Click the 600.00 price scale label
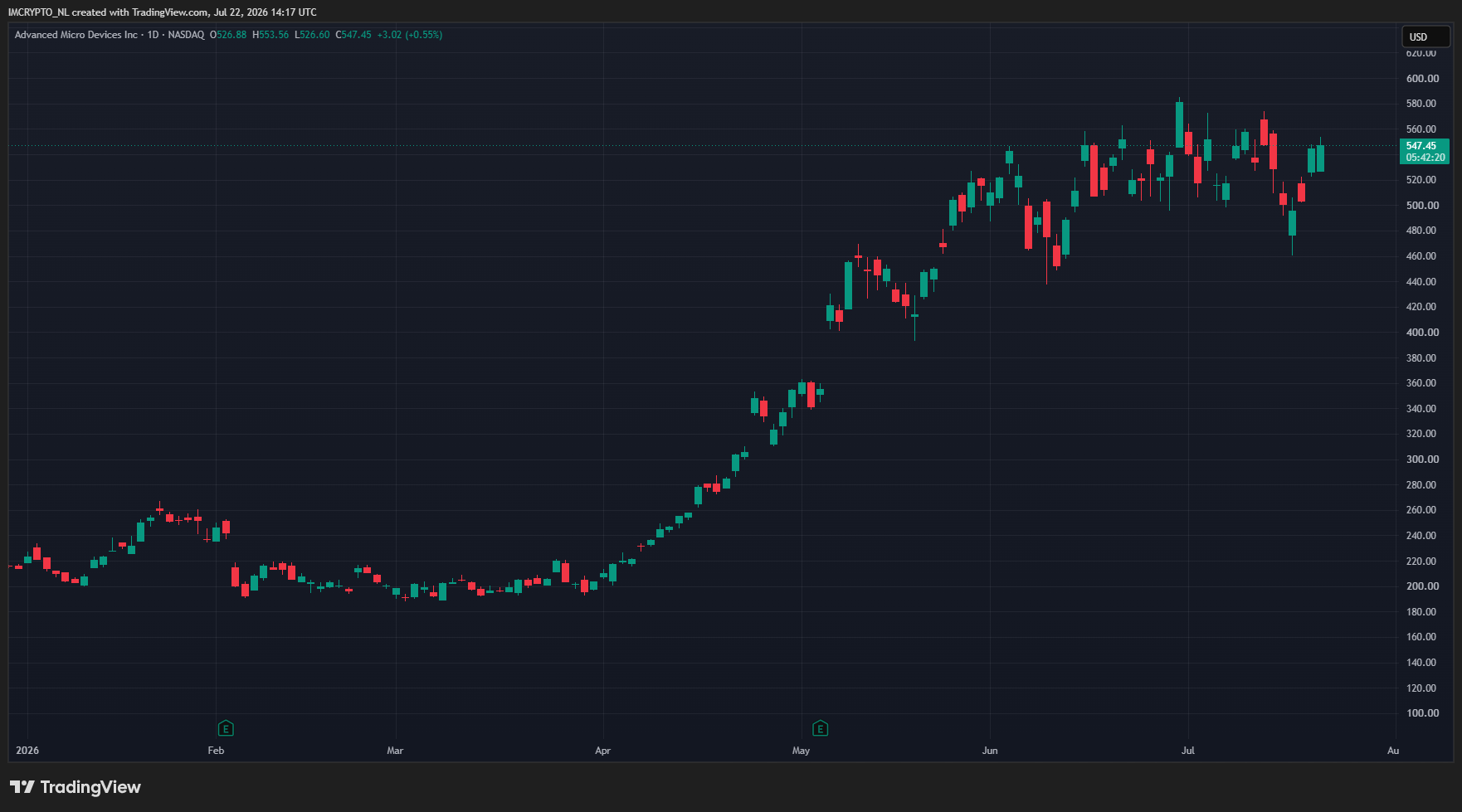The image size is (1462, 812). click(x=1422, y=79)
